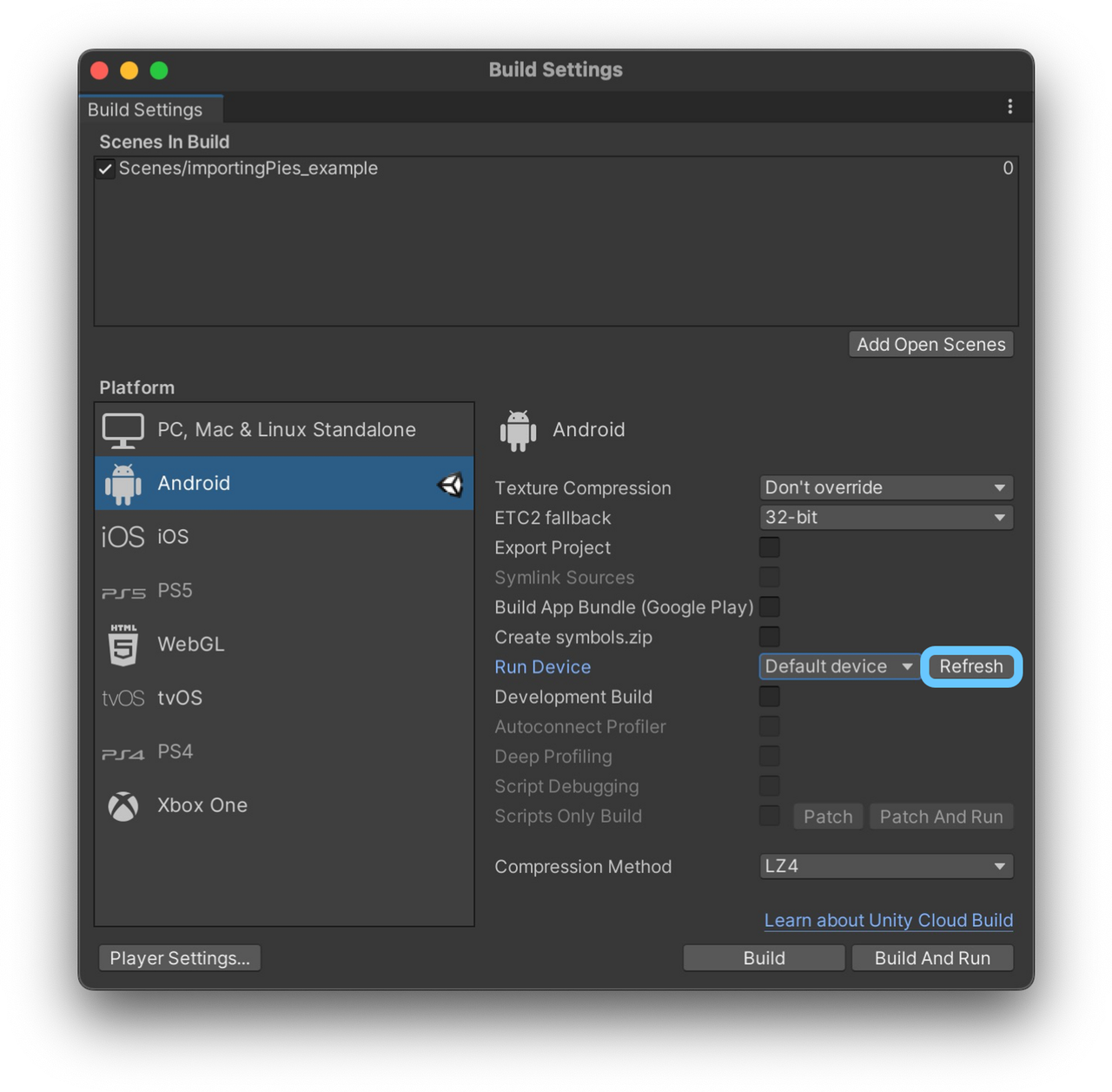Toggle the Scripts Only Build checkbox

(770, 816)
